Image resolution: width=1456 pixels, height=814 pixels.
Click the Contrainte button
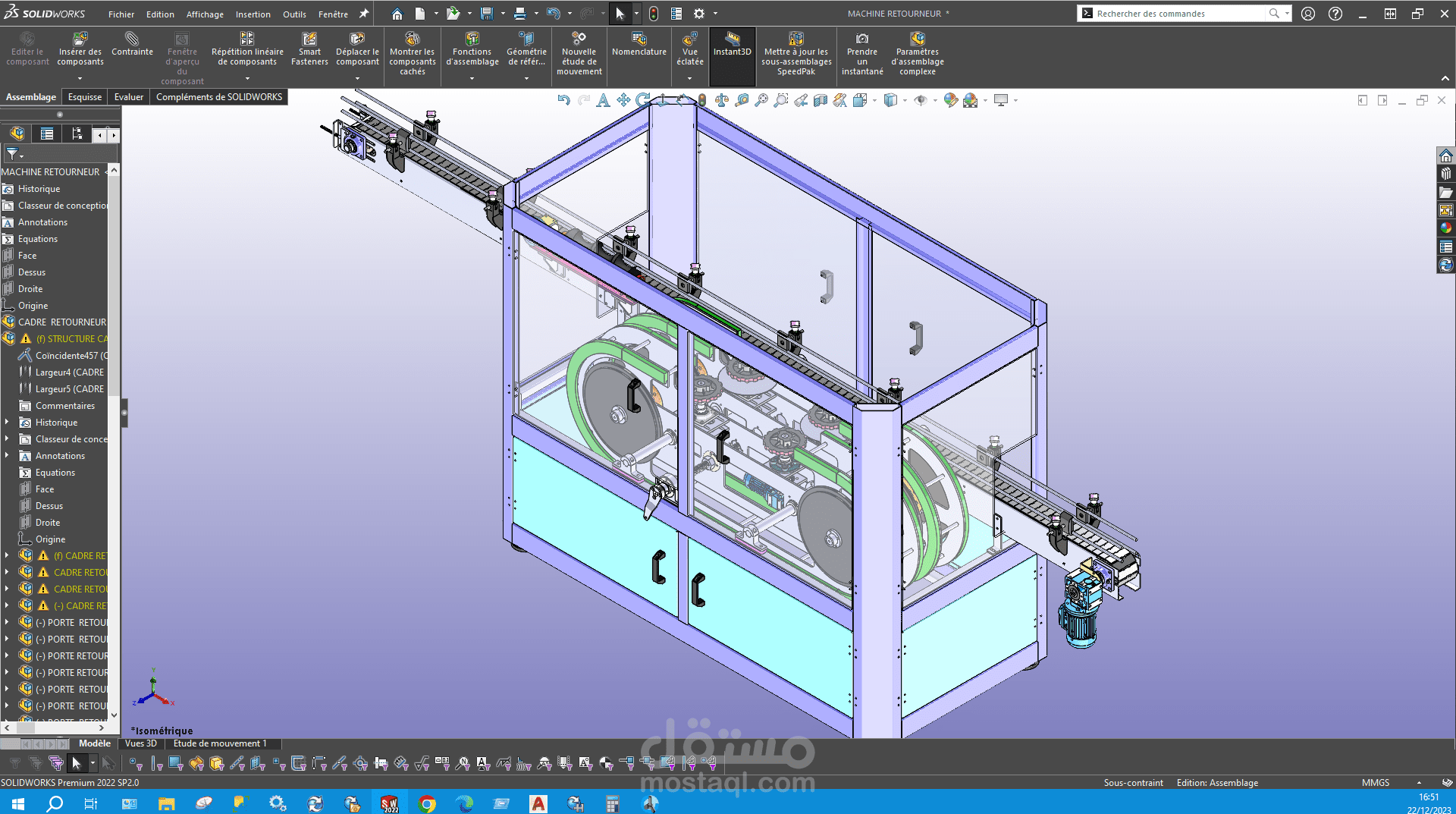coord(132,45)
